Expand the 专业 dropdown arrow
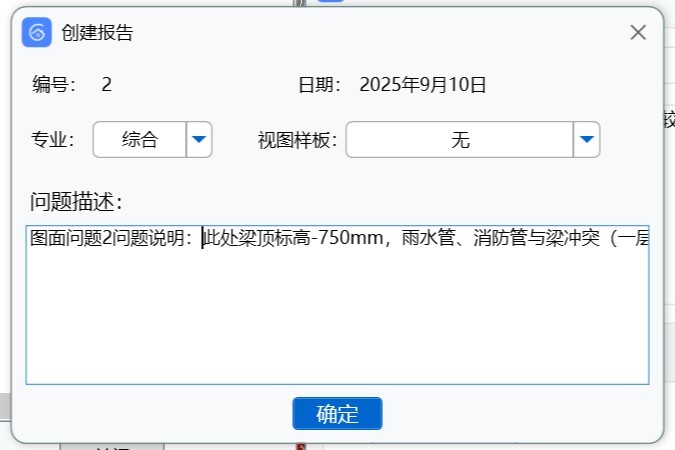Viewport: 675px width, 450px height. [x=200, y=140]
